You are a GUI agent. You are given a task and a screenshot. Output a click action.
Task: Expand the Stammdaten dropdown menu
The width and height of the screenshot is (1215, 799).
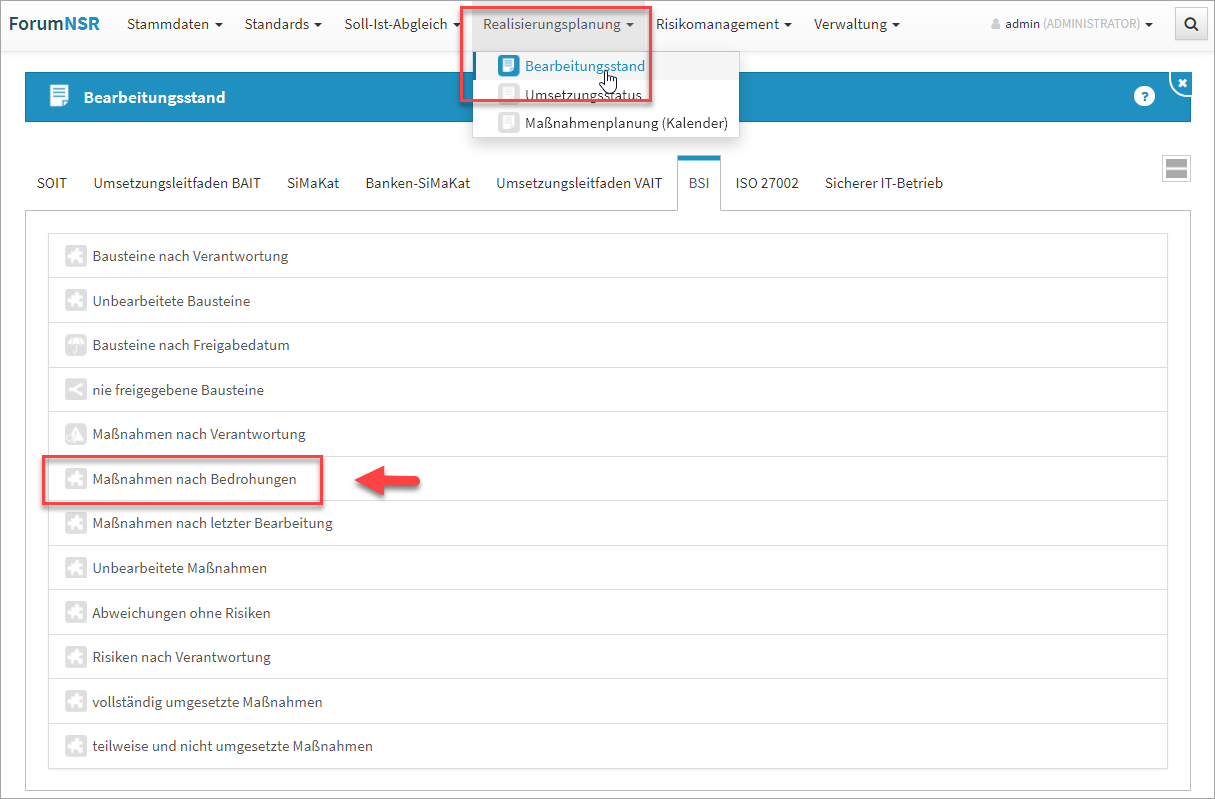click(174, 24)
